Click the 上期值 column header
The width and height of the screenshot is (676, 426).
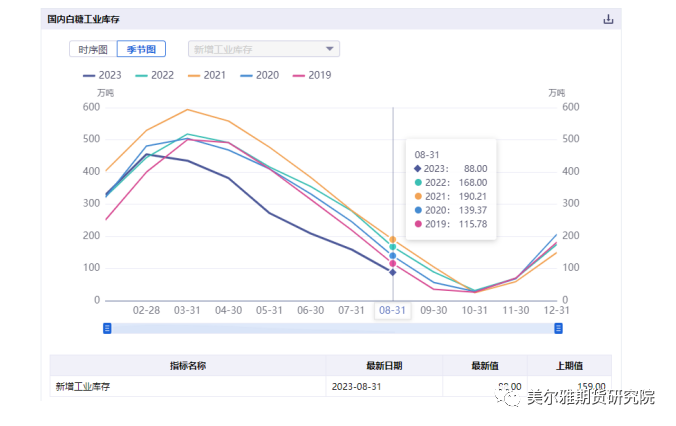pyautogui.click(x=570, y=365)
